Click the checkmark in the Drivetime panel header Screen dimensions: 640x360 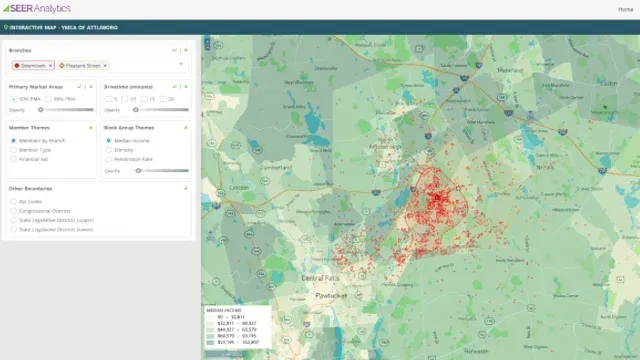pos(174,87)
